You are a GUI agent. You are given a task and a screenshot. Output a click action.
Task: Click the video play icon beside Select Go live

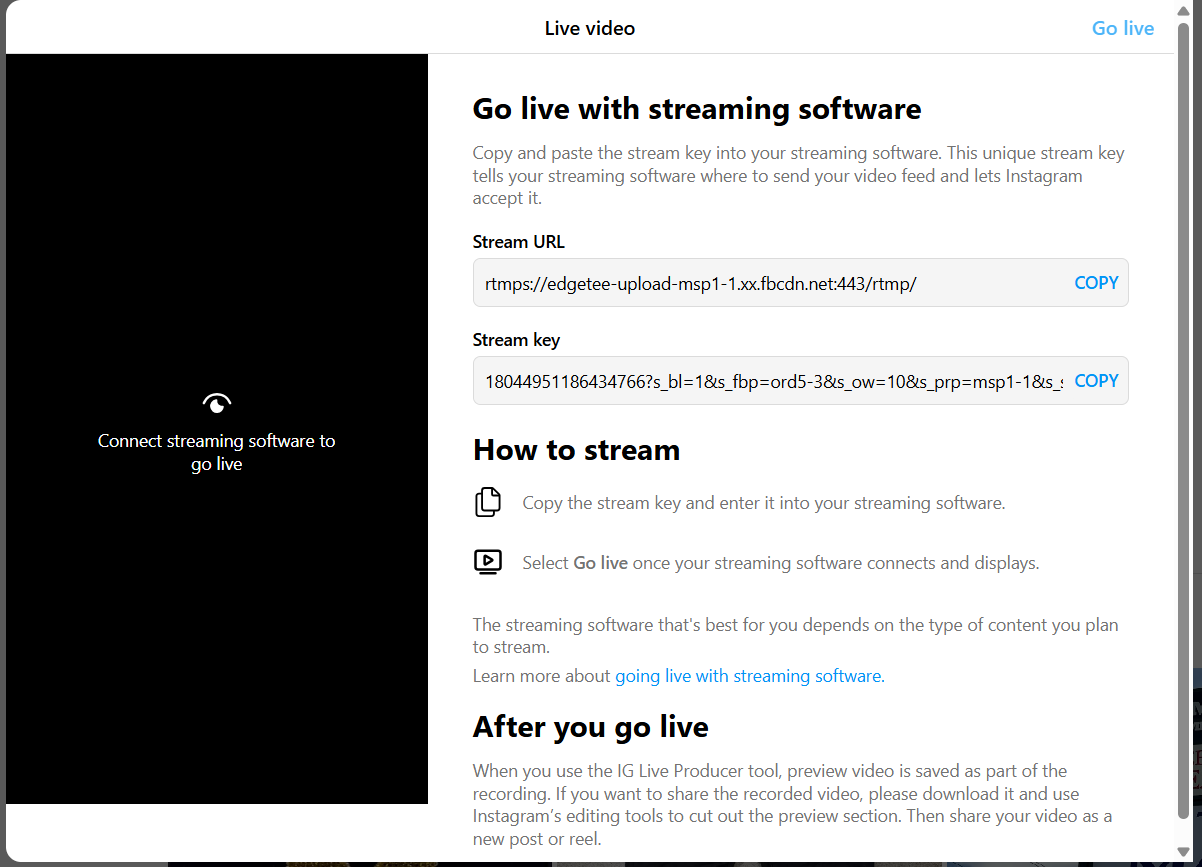[x=488, y=562]
